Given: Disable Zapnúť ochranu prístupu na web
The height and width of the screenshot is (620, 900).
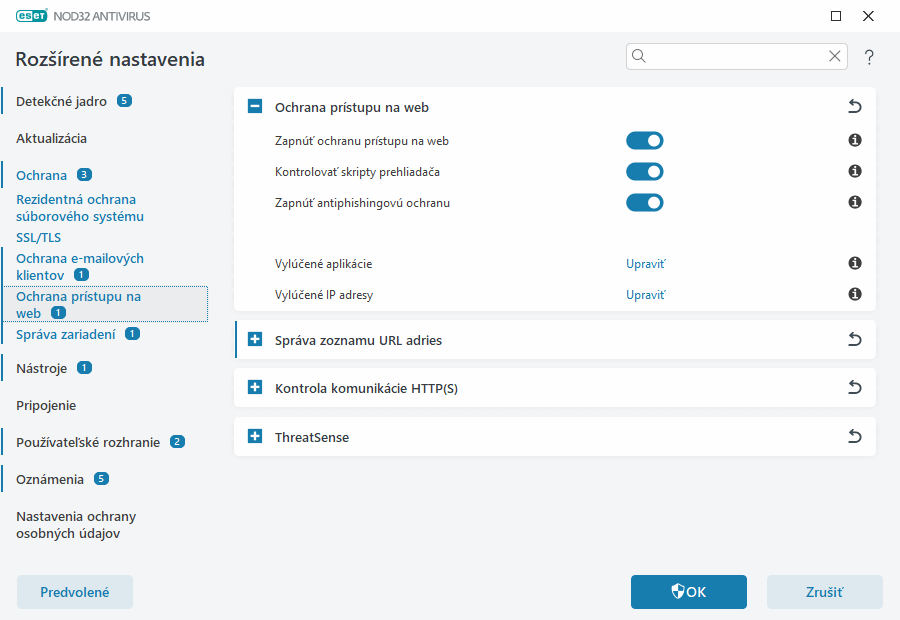Looking at the screenshot, I should [645, 140].
